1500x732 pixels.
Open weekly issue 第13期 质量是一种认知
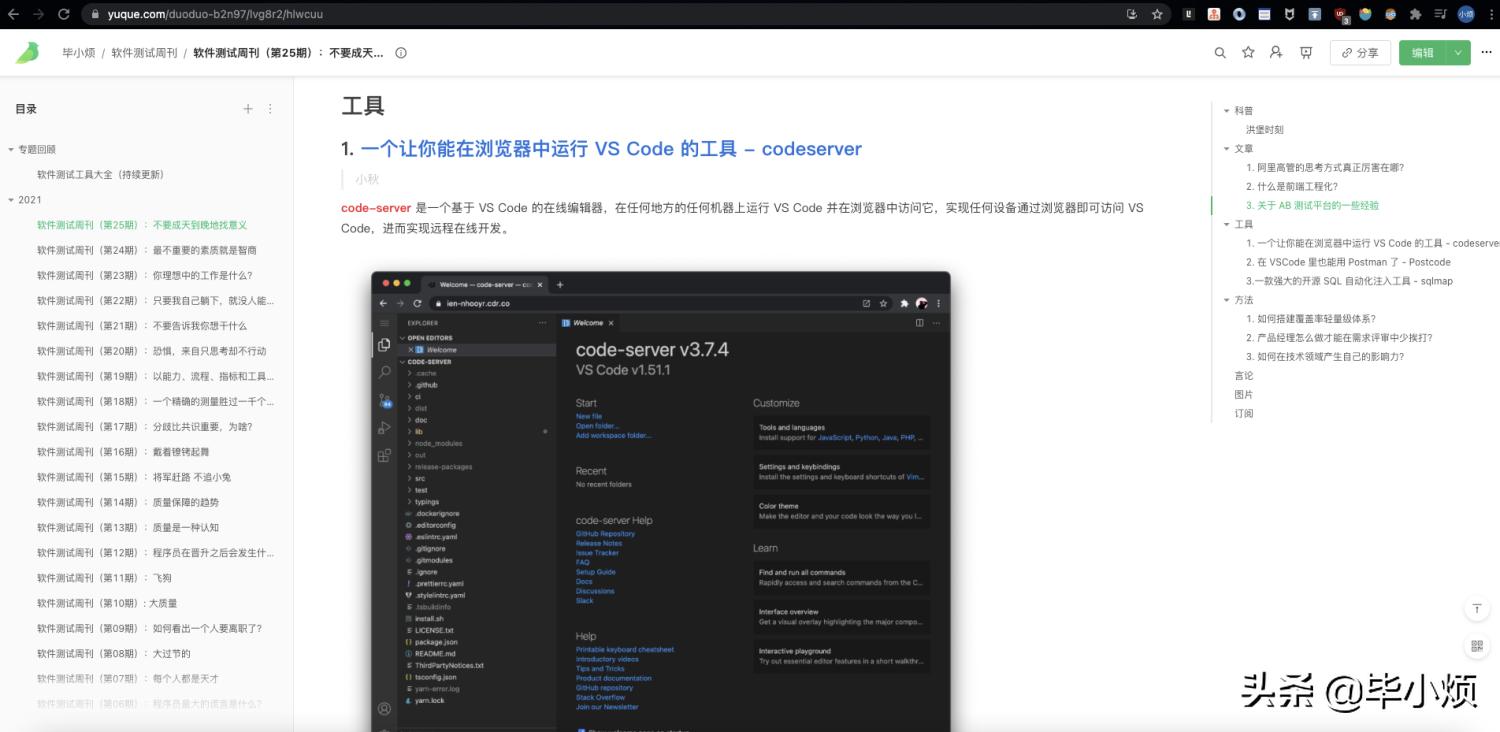pyautogui.click(x=128, y=527)
